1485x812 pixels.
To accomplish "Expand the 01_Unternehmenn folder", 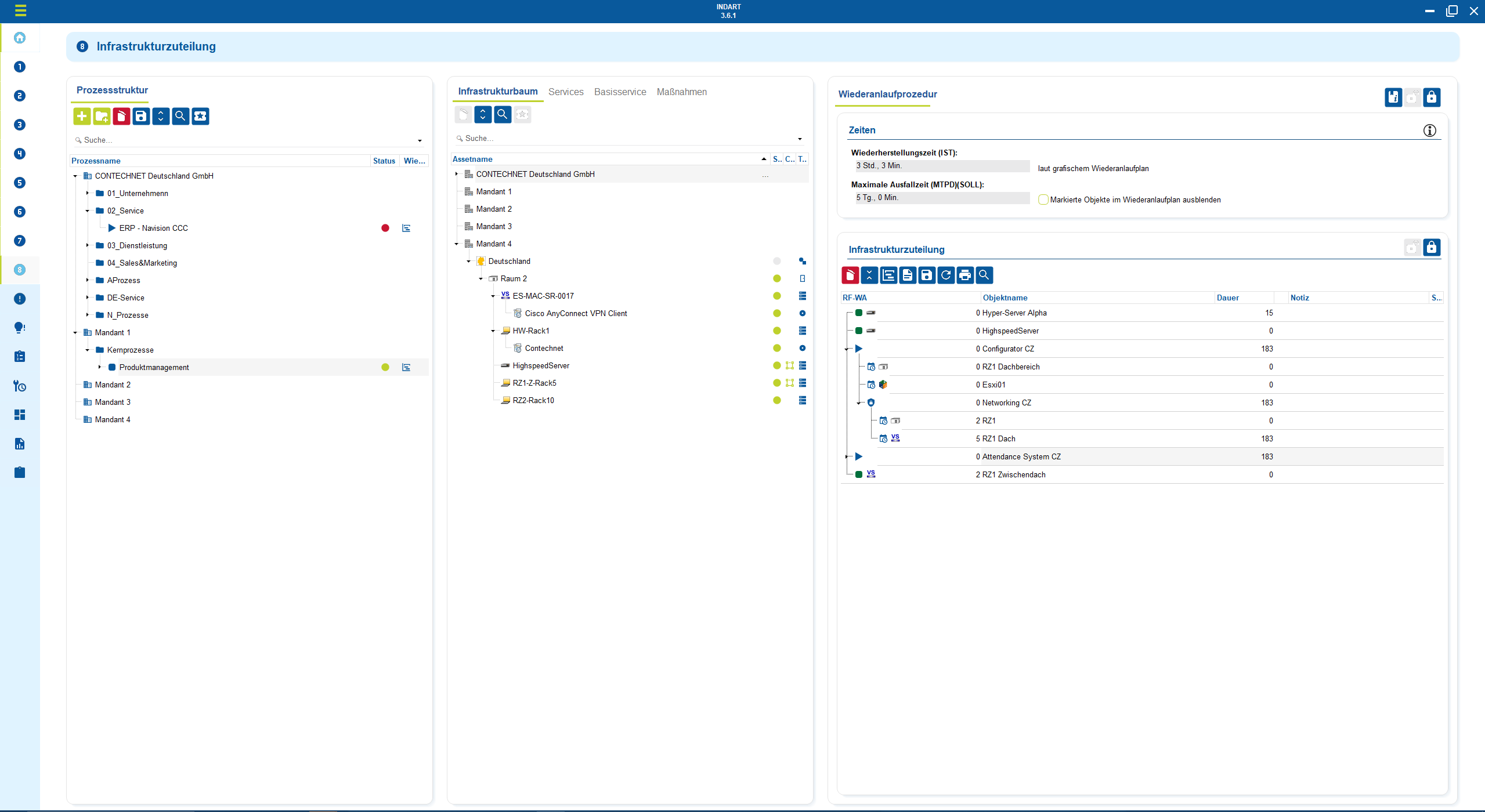I will [x=88, y=193].
